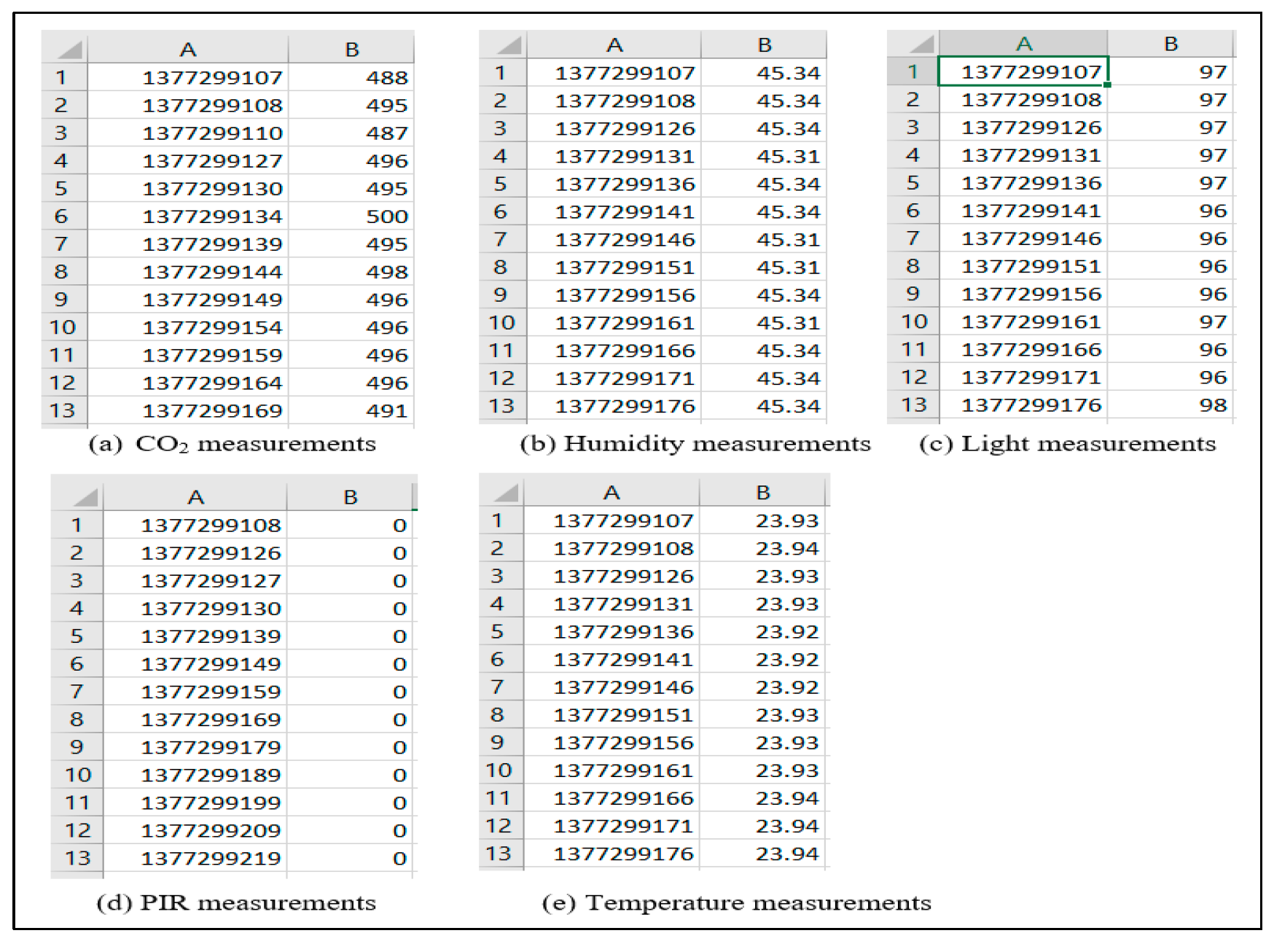1274x952 pixels.
Task: Select row 13 header in Humidity table
Action: [x=501, y=406]
